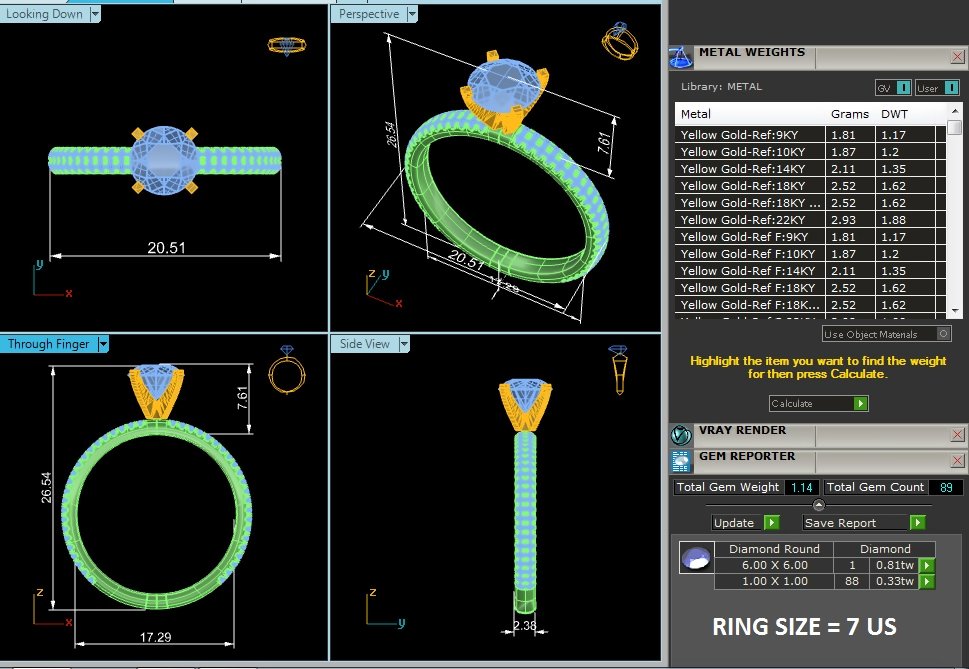Close the Metal Weights panel

pos(957,57)
